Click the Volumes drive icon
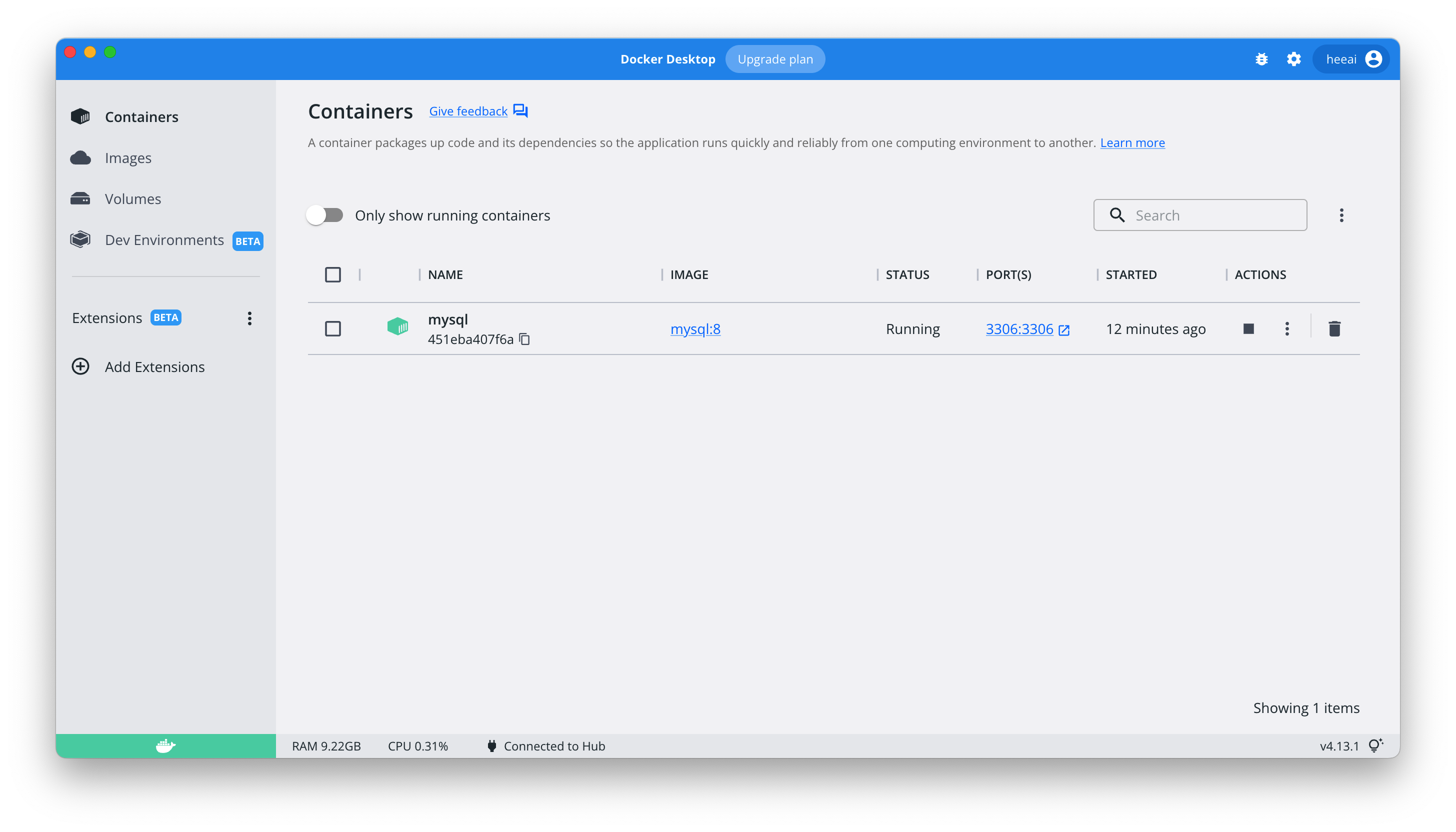The height and width of the screenshot is (832, 1456). tap(80, 199)
